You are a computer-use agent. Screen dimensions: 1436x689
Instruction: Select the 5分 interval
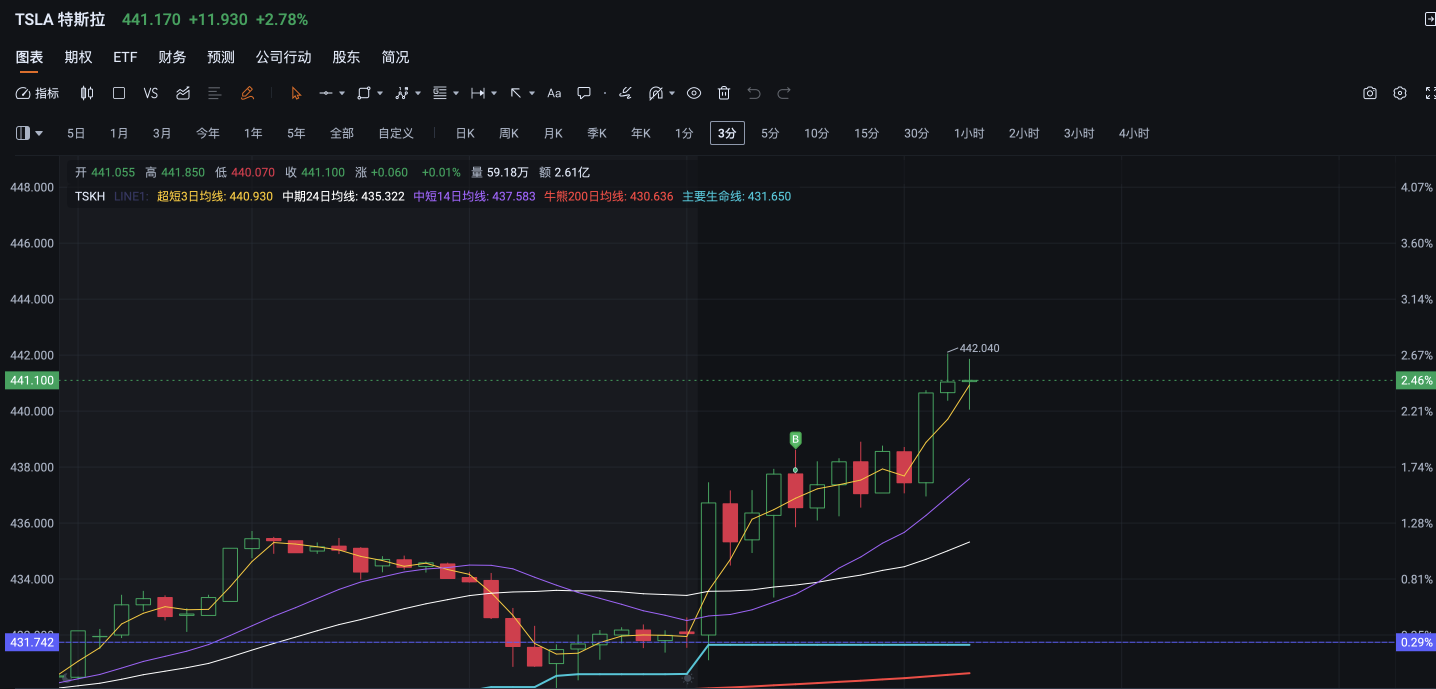point(770,133)
